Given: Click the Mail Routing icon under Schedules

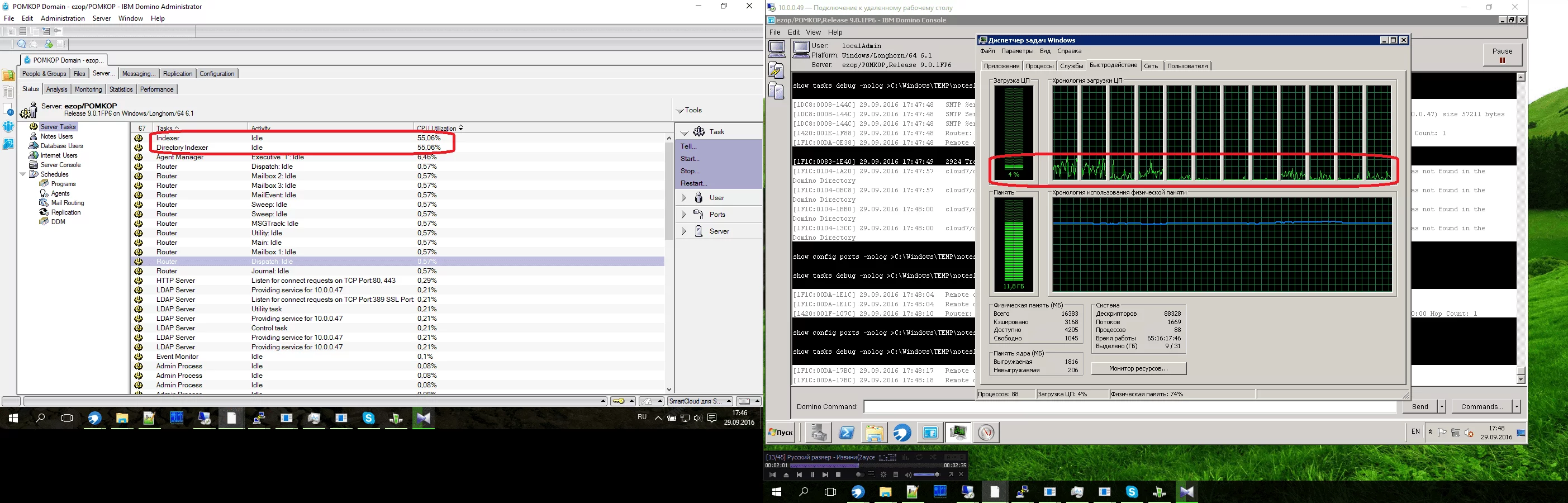Looking at the screenshot, I should [x=43, y=203].
